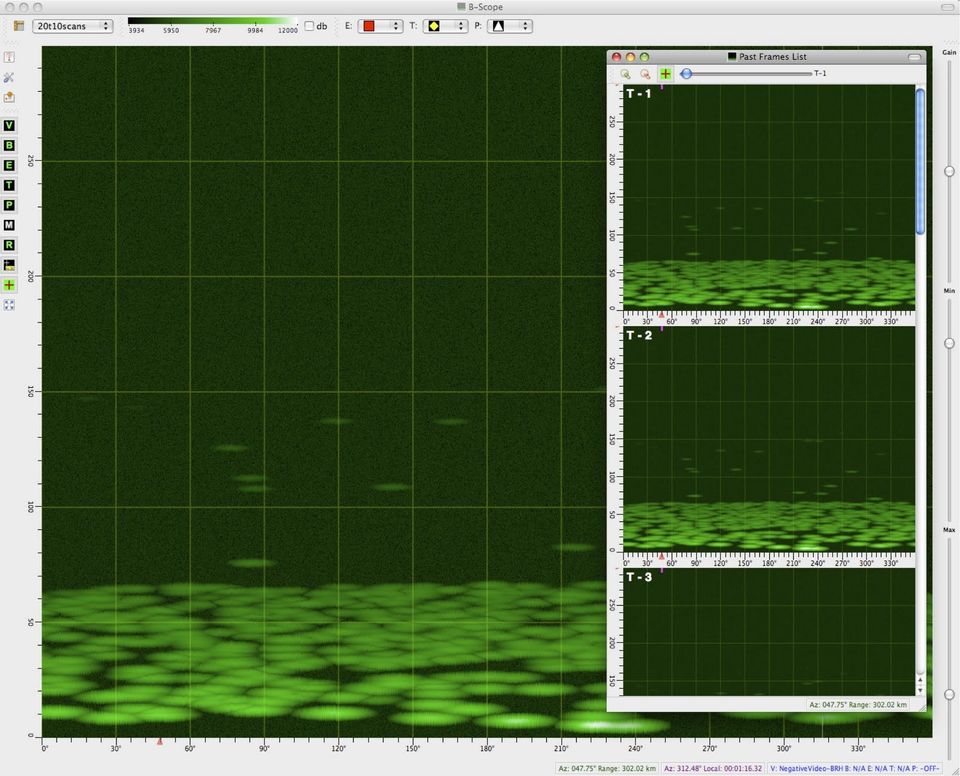Screen dimensions: 960x776
Task: Click the zoom-in magnifier in Past Frames List
Action: click(626, 74)
